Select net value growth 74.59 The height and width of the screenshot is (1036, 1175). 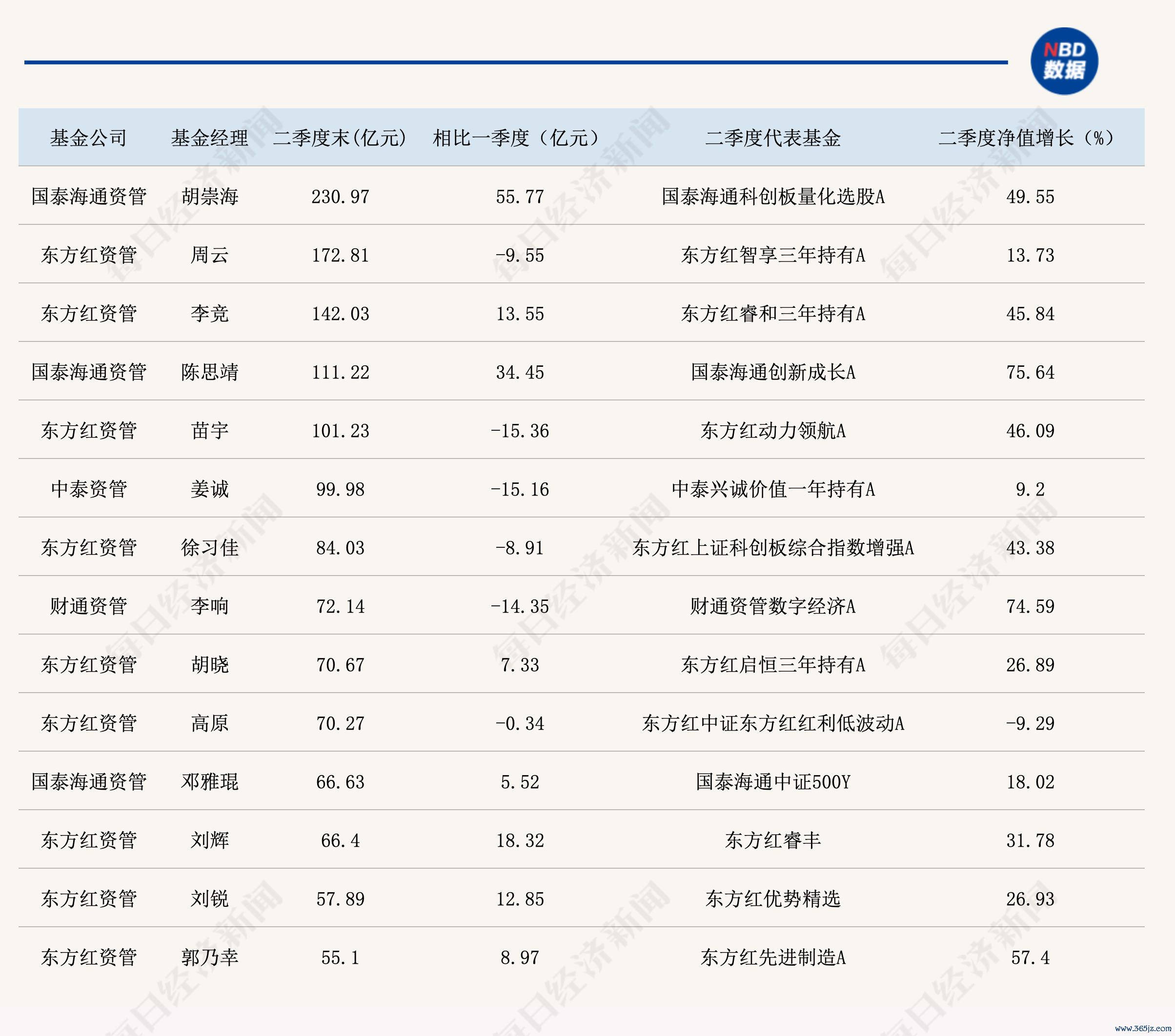1030,607
